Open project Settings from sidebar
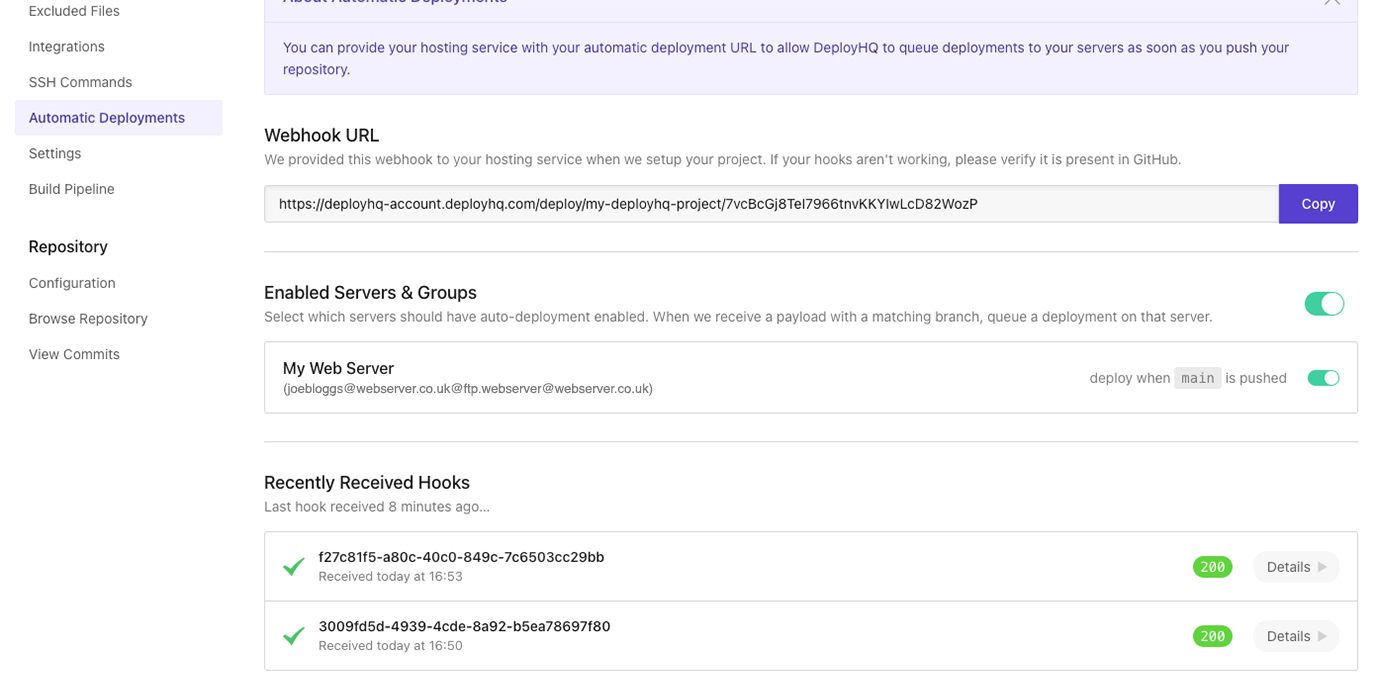The width and height of the screenshot is (1376, 700). [x=55, y=153]
